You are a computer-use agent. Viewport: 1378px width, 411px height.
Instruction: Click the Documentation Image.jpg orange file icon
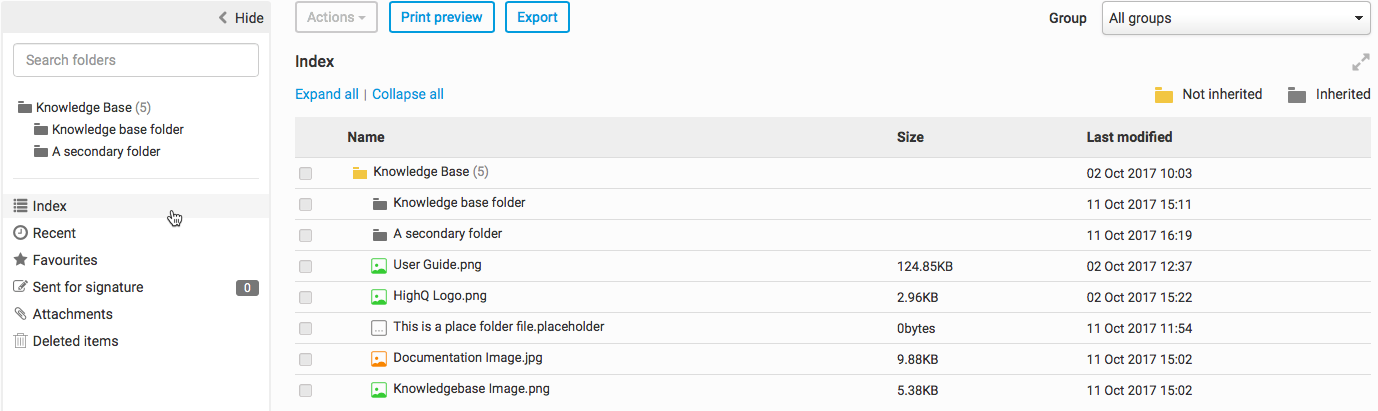[379, 358]
